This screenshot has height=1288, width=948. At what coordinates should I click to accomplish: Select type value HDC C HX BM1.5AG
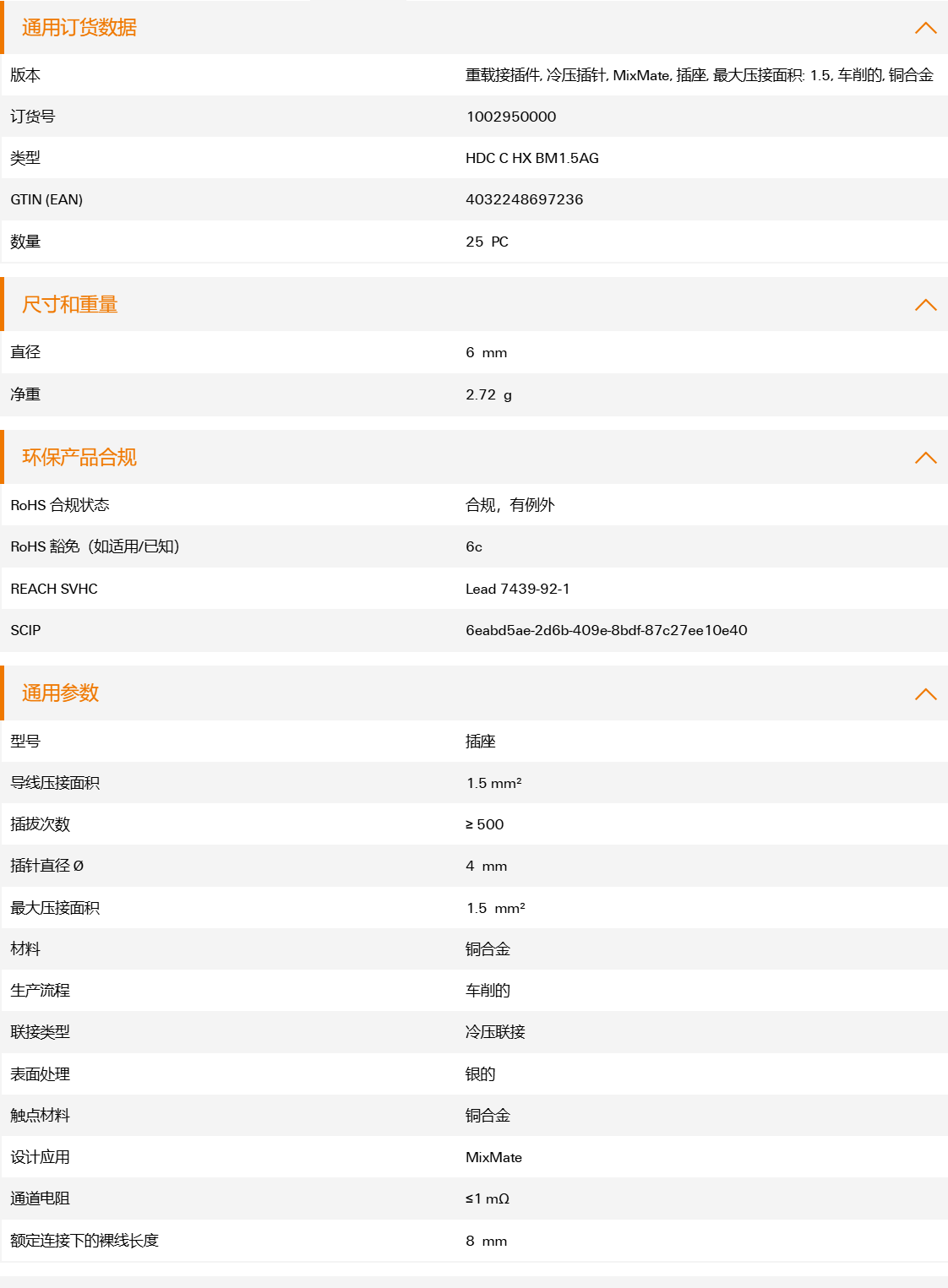532,158
